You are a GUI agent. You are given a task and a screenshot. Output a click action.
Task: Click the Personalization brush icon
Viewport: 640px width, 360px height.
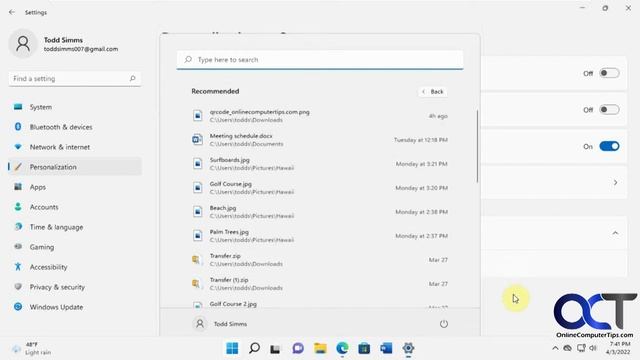18,167
